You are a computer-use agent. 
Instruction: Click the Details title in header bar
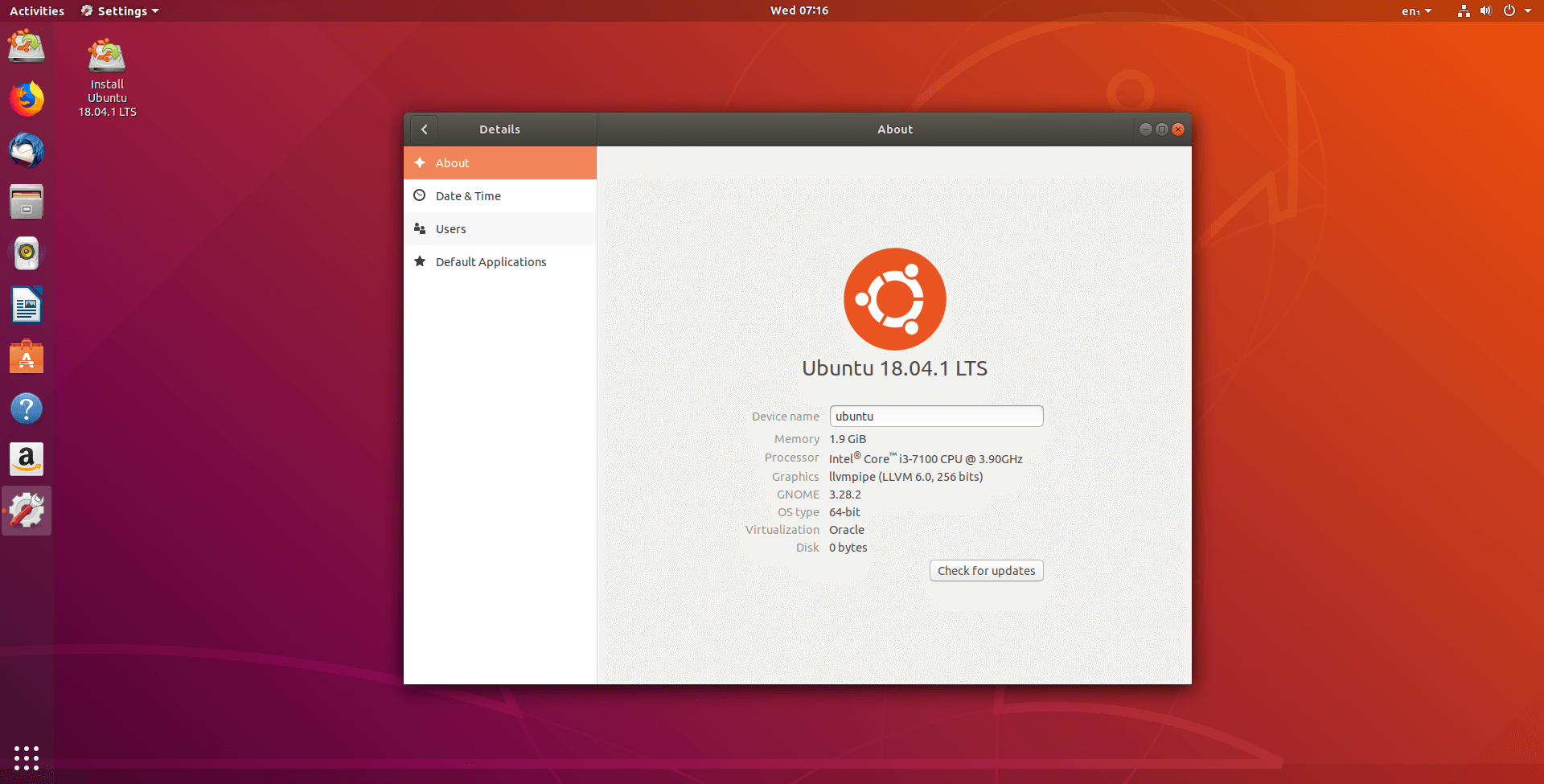click(x=500, y=129)
